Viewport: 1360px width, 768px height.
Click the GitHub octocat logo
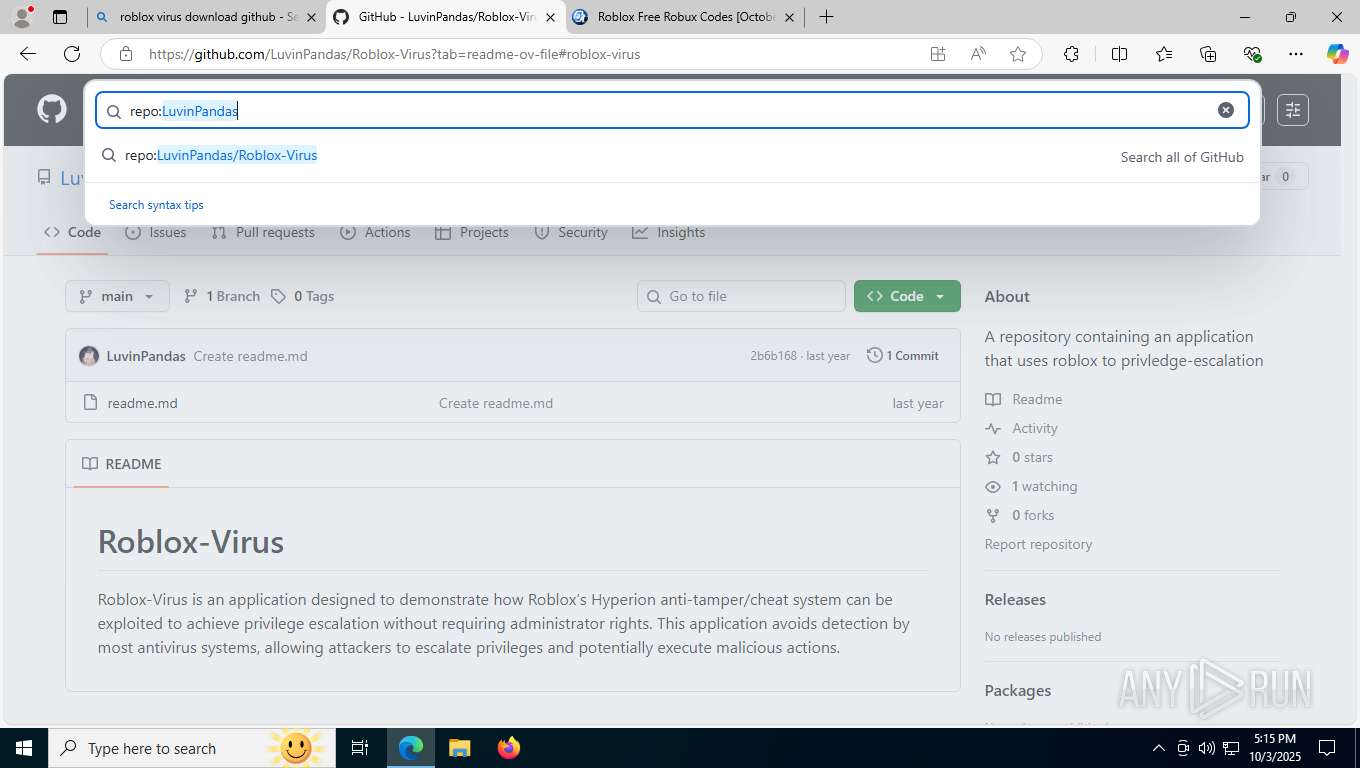point(52,109)
